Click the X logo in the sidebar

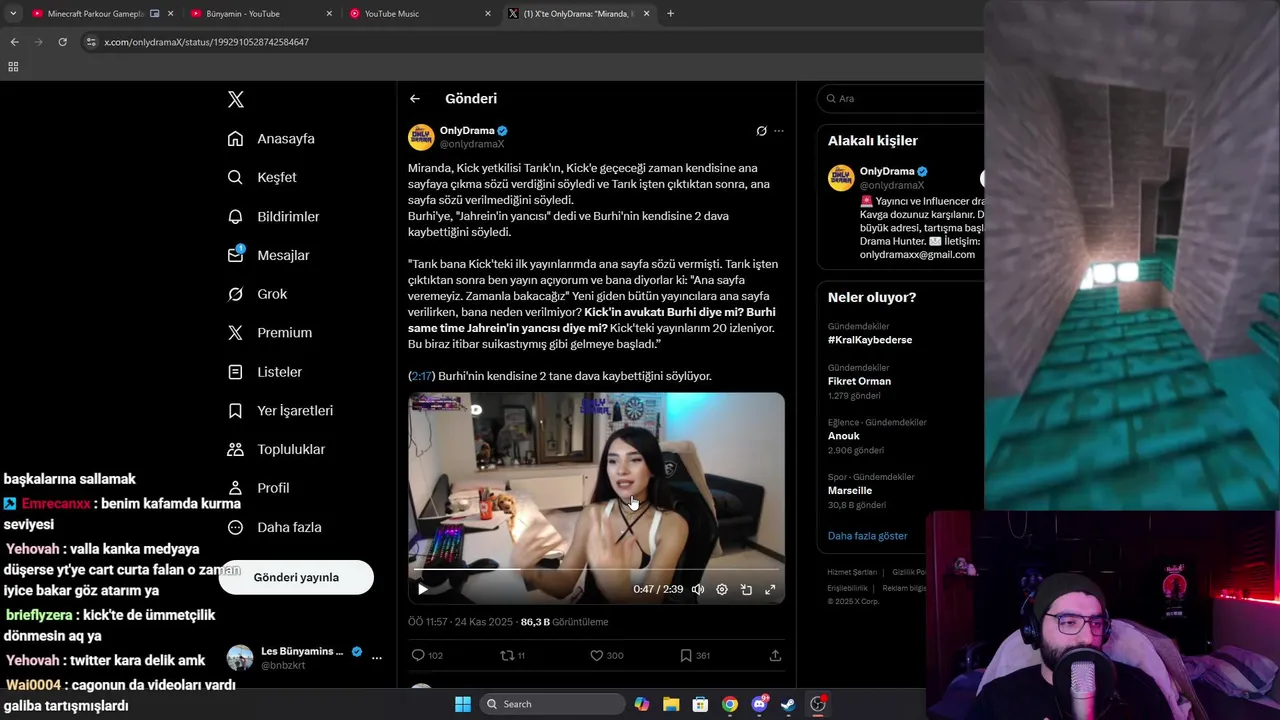click(236, 99)
